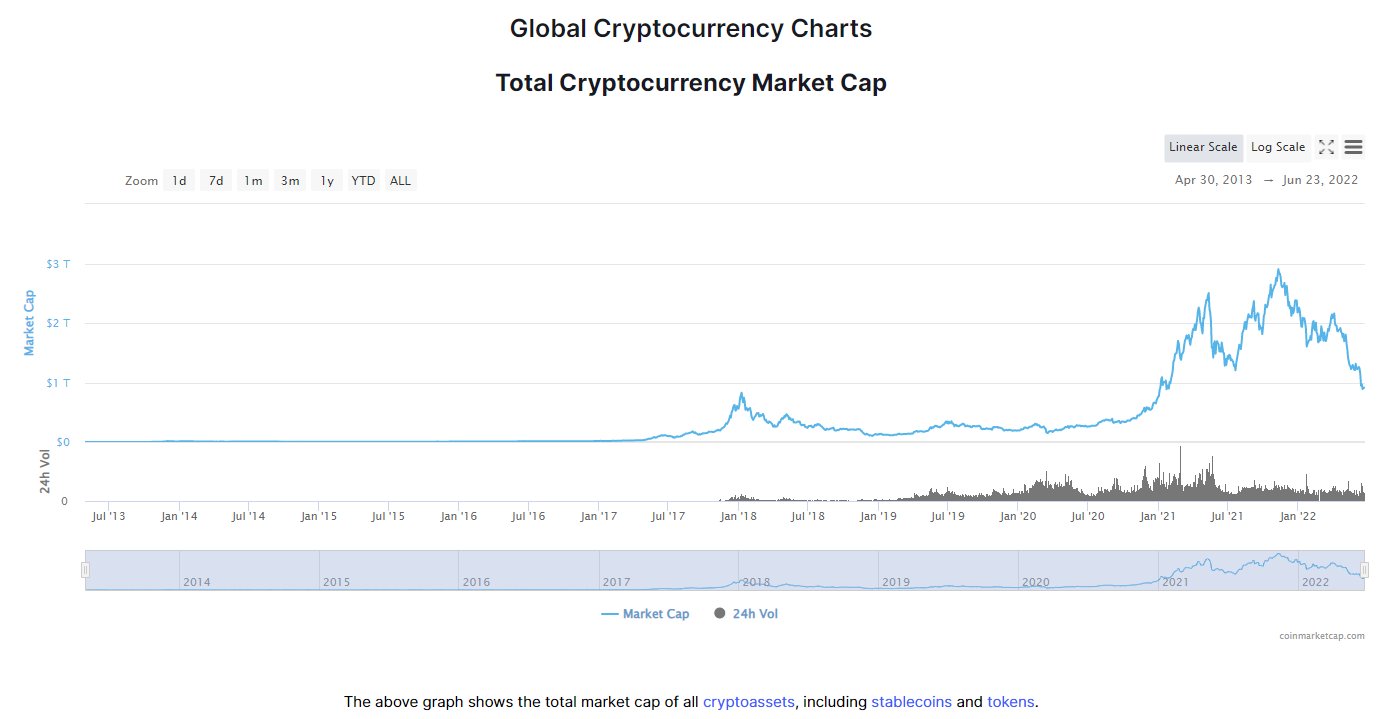Image resolution: width=1399 pixels, height=719 pixels.
Task: Open the tokens link
Action: (x=1011, y=702)
